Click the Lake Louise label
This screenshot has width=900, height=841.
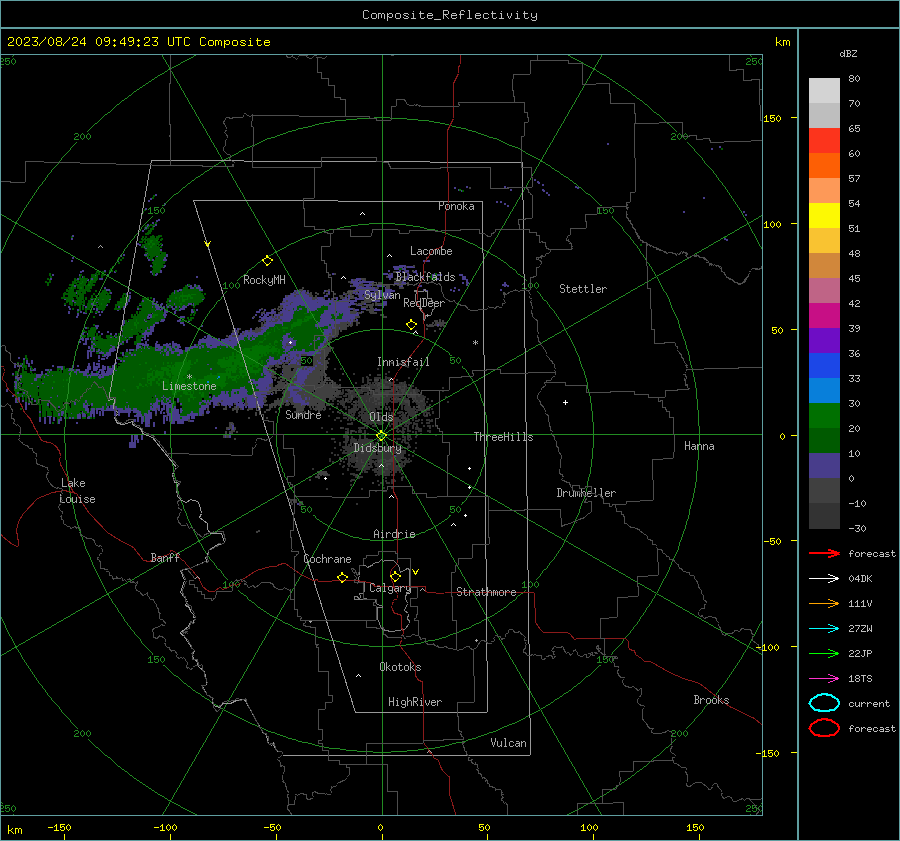pyautogui.click(x=77, y=491)
